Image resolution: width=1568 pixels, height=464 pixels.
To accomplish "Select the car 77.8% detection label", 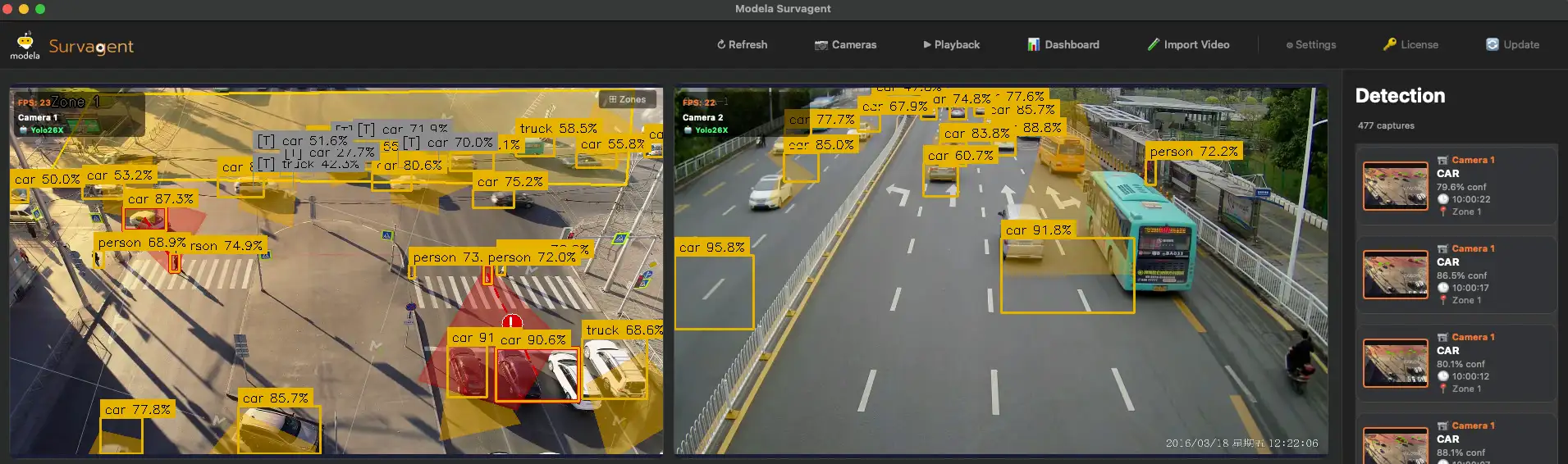I will point(138,409).
